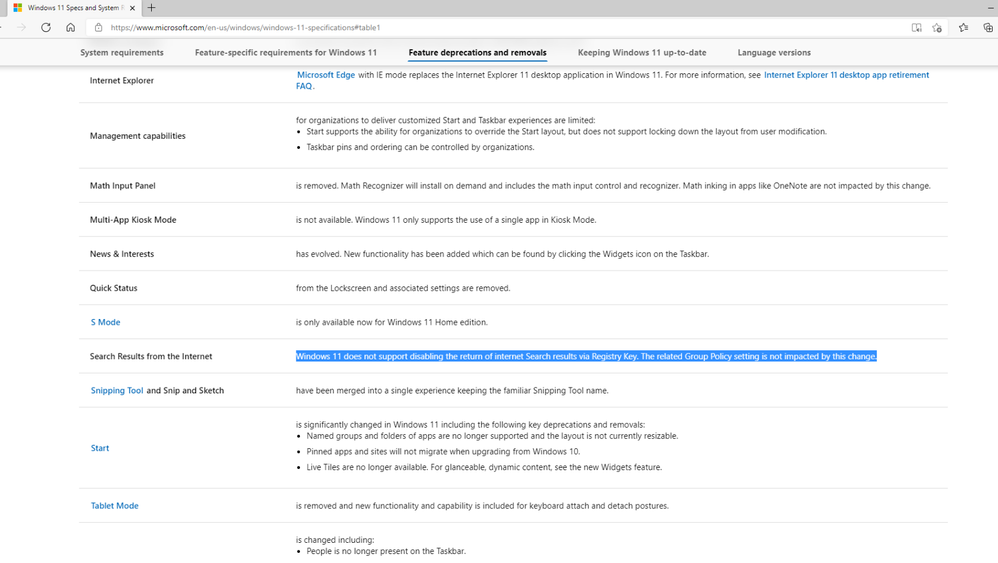This screenshot has width=998, height=563.
Task: Click 'People is no longer present' bullet
Action: click(x=386, y=552)
